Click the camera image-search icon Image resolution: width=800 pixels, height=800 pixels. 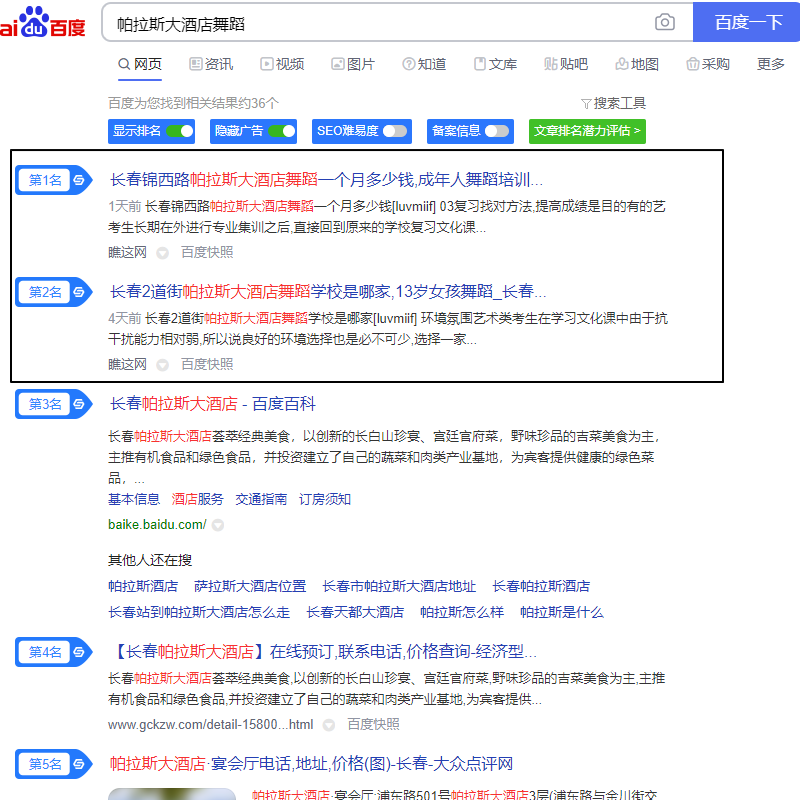point(664,22)
